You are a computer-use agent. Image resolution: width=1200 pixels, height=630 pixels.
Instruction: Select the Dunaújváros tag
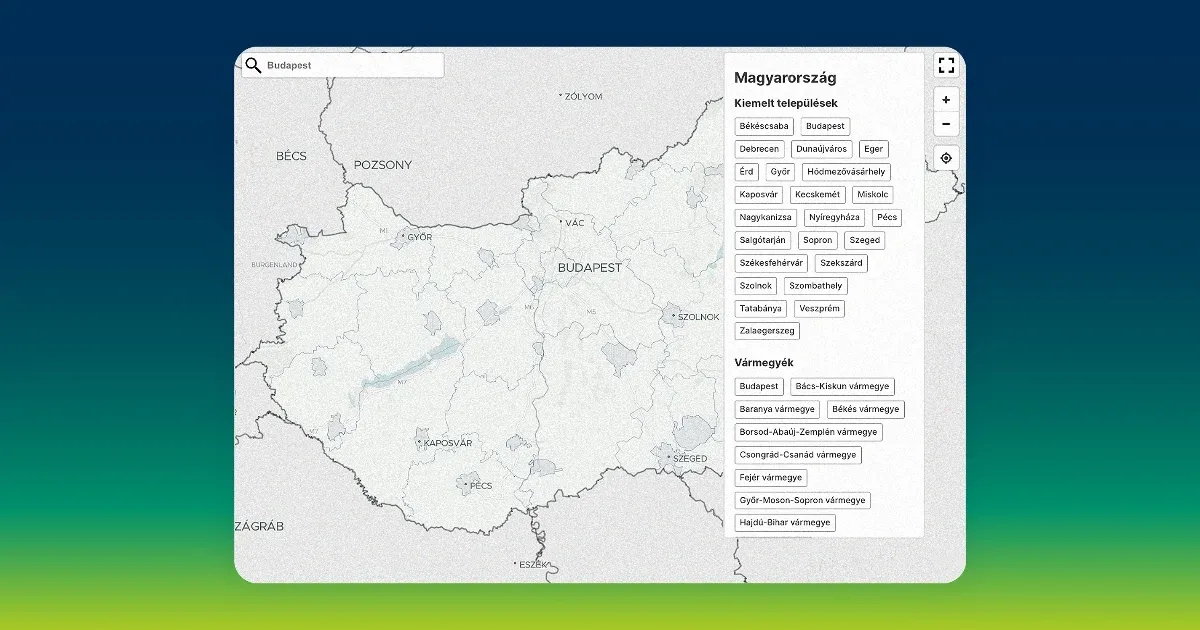click(x=821, y=149)
